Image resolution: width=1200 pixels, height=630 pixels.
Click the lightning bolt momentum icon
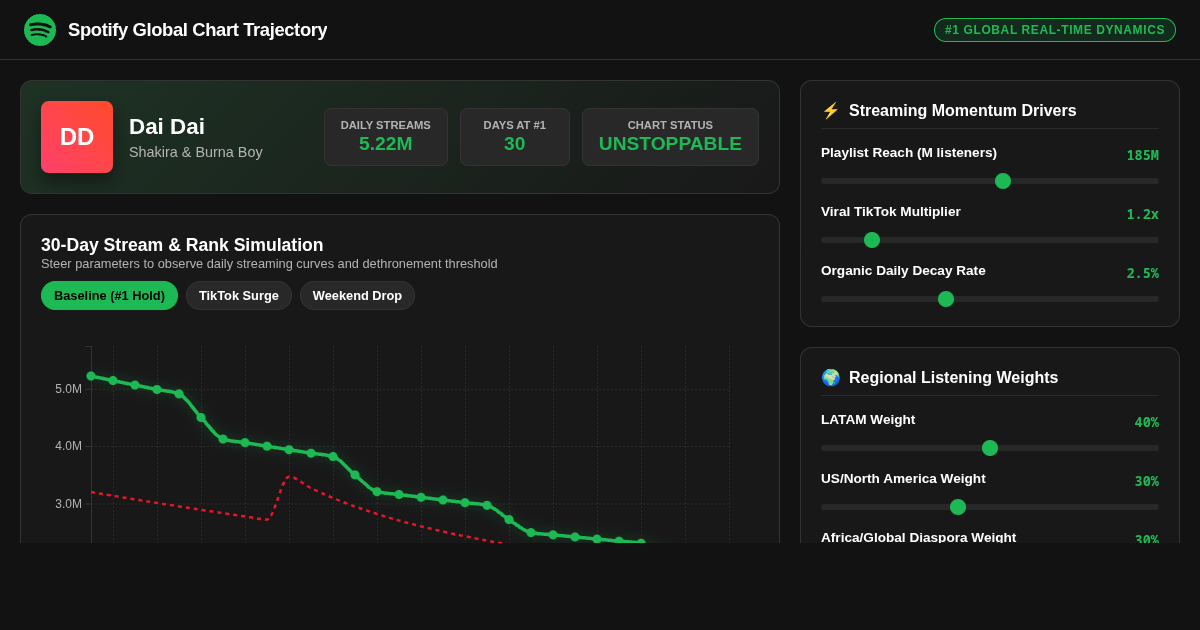(830, 111)
